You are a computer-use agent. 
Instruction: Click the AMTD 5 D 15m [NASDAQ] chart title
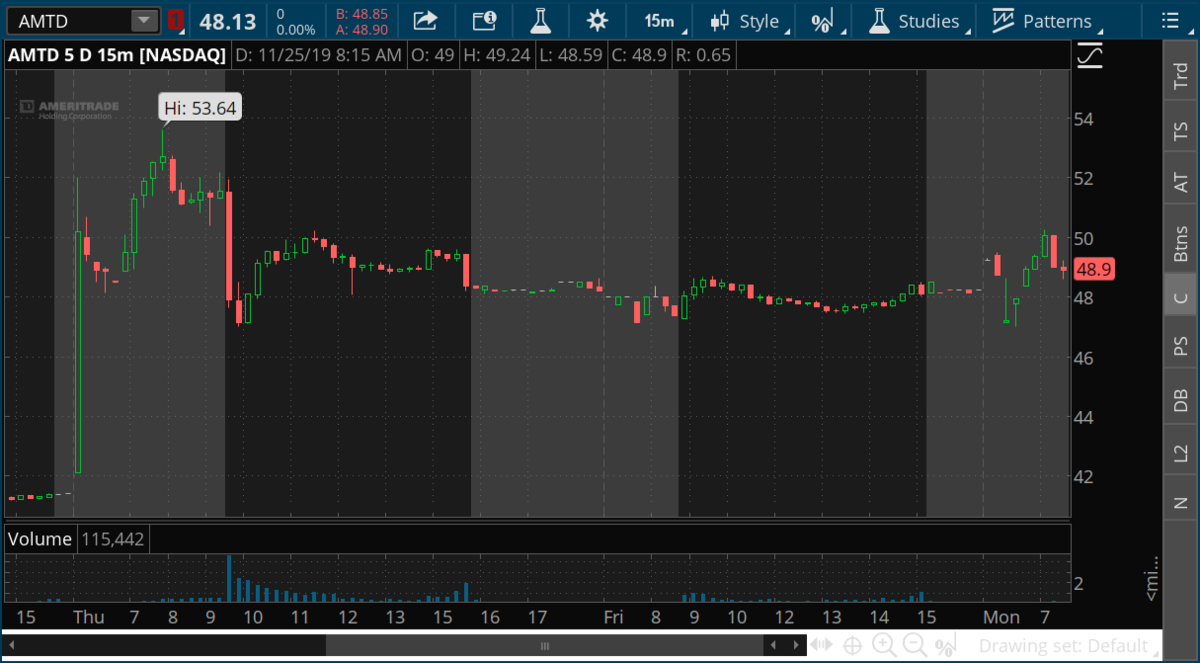(117, 55)
